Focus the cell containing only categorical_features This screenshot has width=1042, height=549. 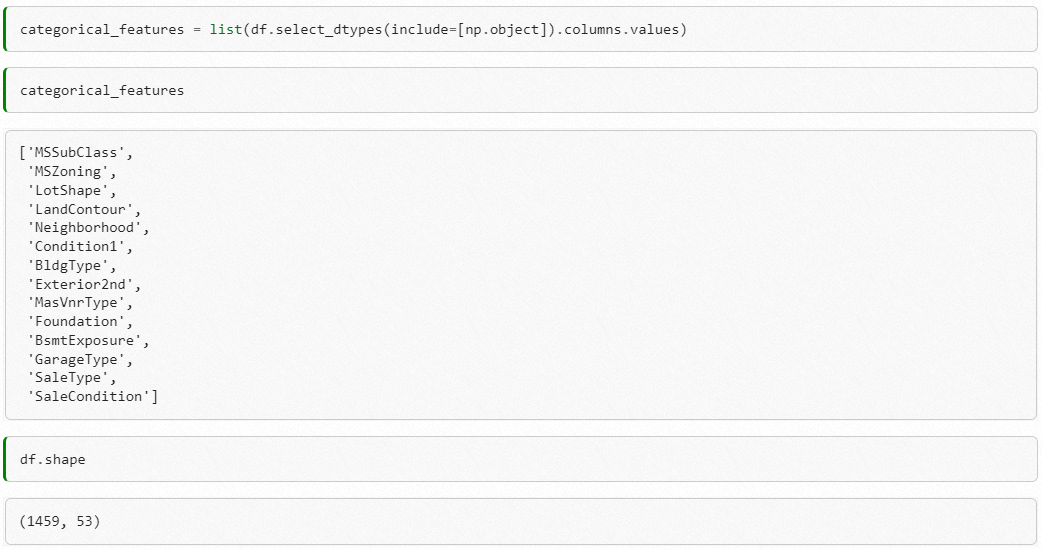[x=520, y=91]
